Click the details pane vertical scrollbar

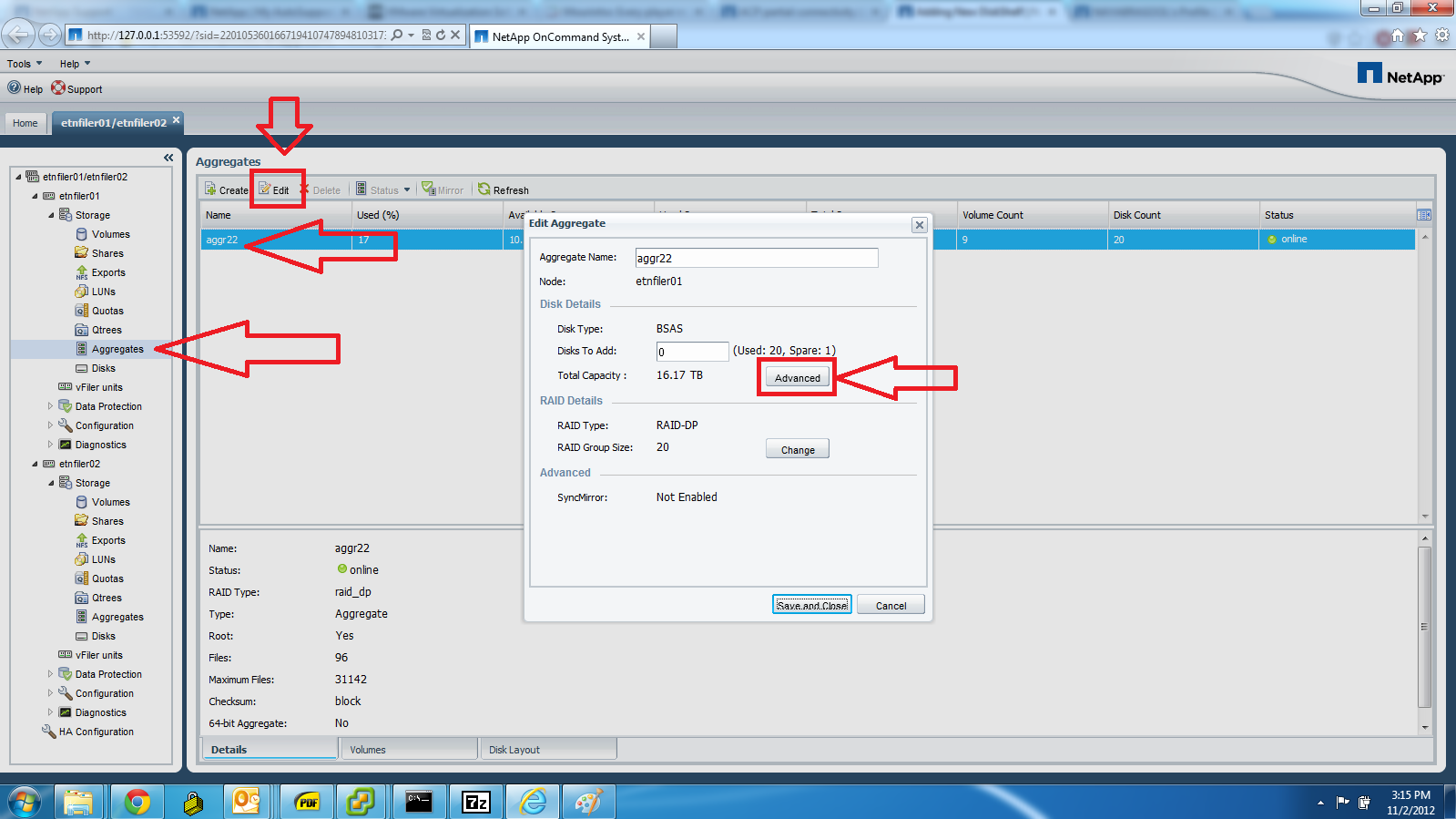1425,628
